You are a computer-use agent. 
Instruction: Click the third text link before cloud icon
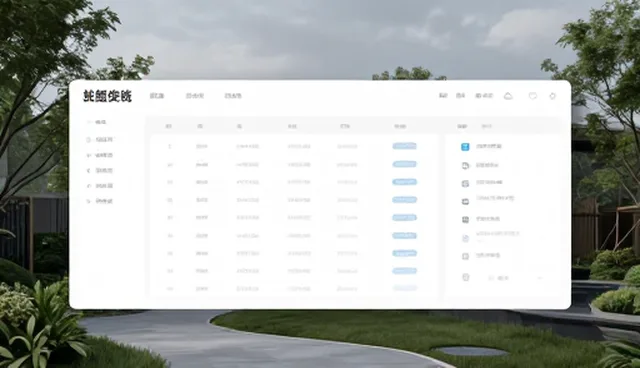[484, 96]
